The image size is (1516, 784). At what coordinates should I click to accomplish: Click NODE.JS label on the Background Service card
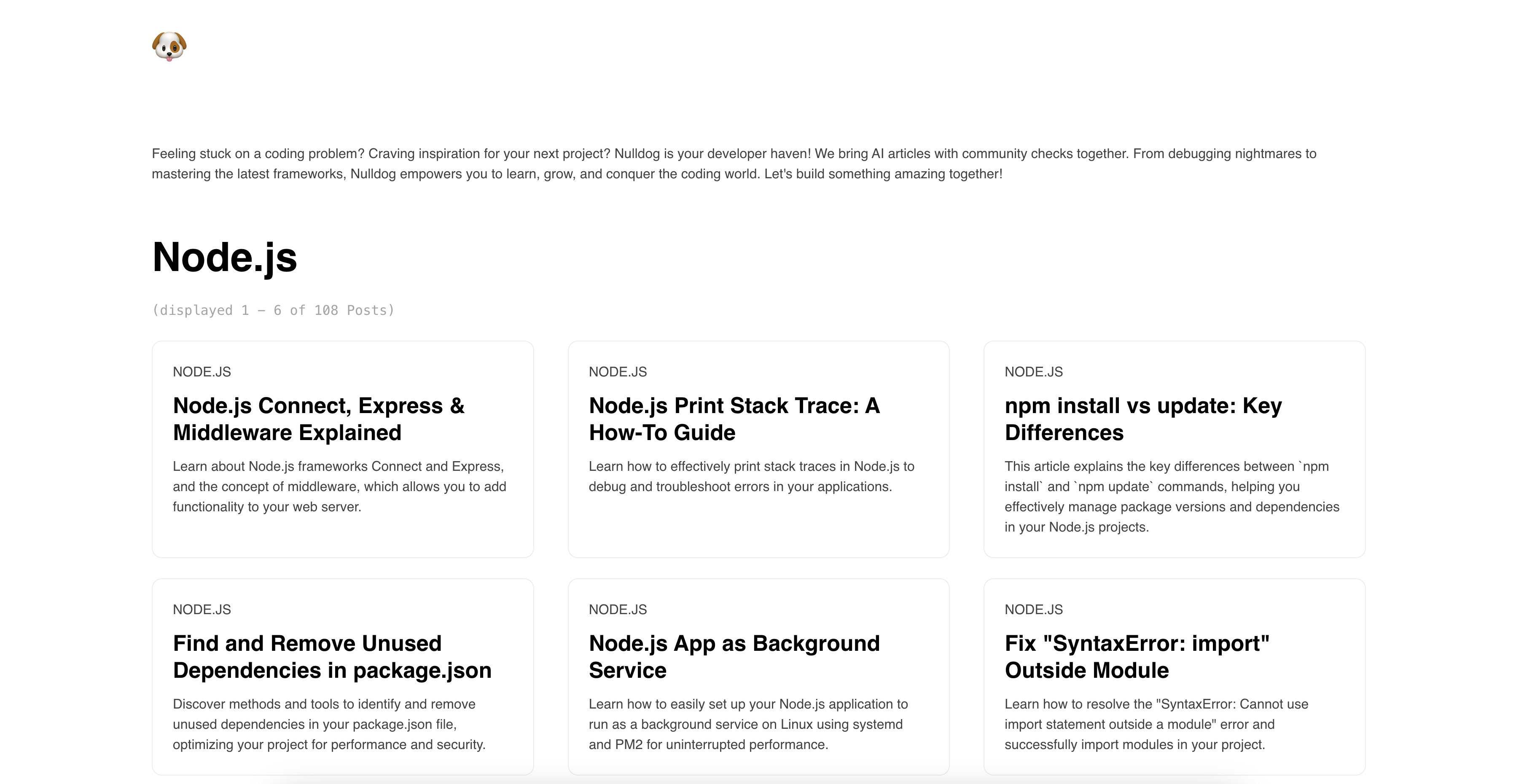pos(618,609)
